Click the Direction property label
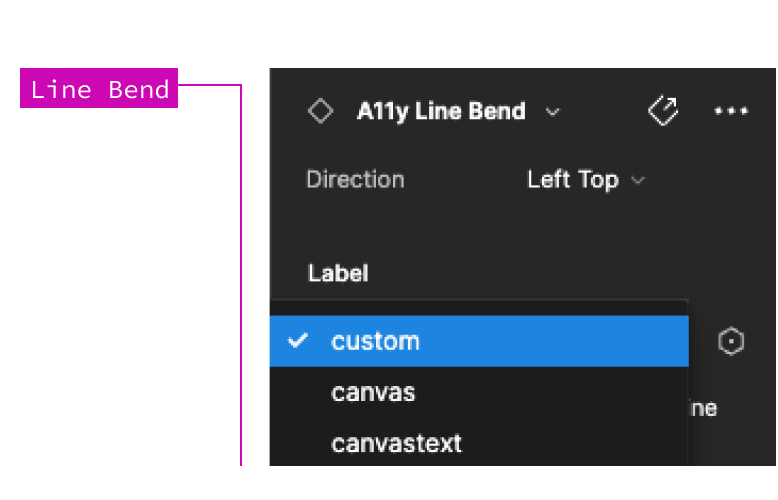This screenshot has height=500, width=778. (x=355, y=180)
